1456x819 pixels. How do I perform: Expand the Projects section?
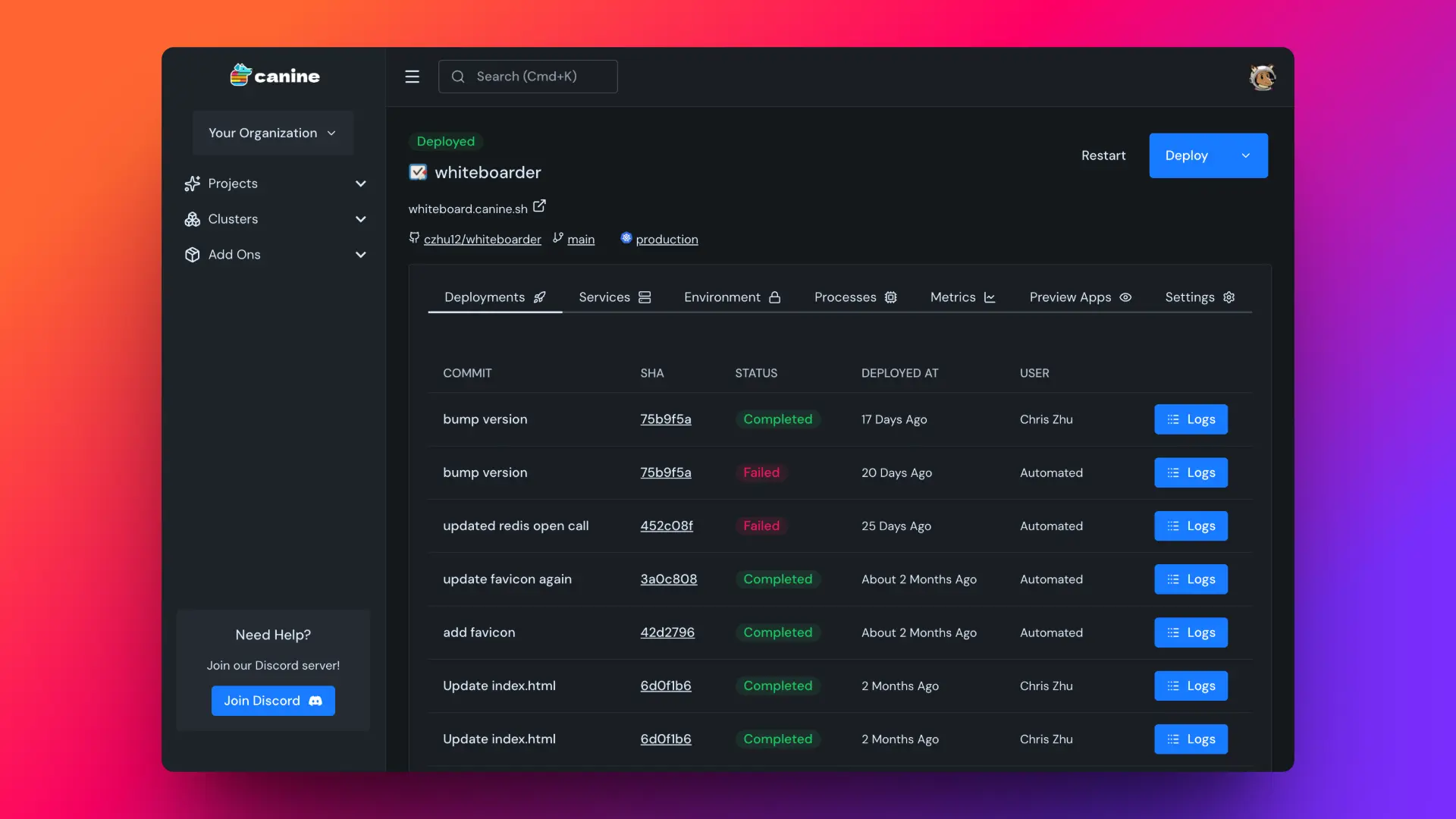(x=361, y=184)
